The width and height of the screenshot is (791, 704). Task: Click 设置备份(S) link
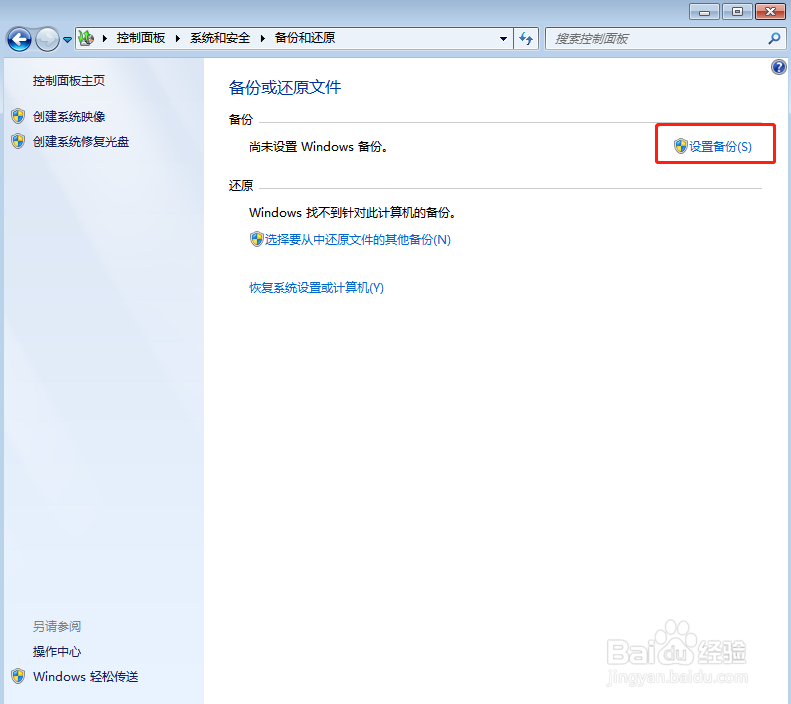(x=720, y=147)
